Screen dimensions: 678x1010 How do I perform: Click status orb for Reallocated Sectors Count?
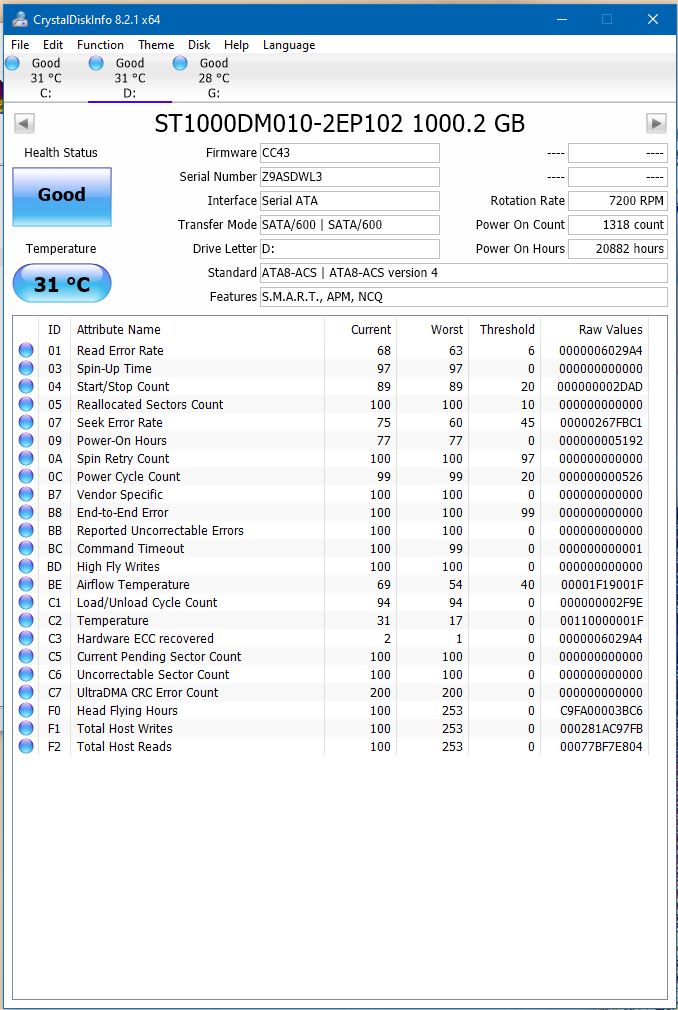26,405
